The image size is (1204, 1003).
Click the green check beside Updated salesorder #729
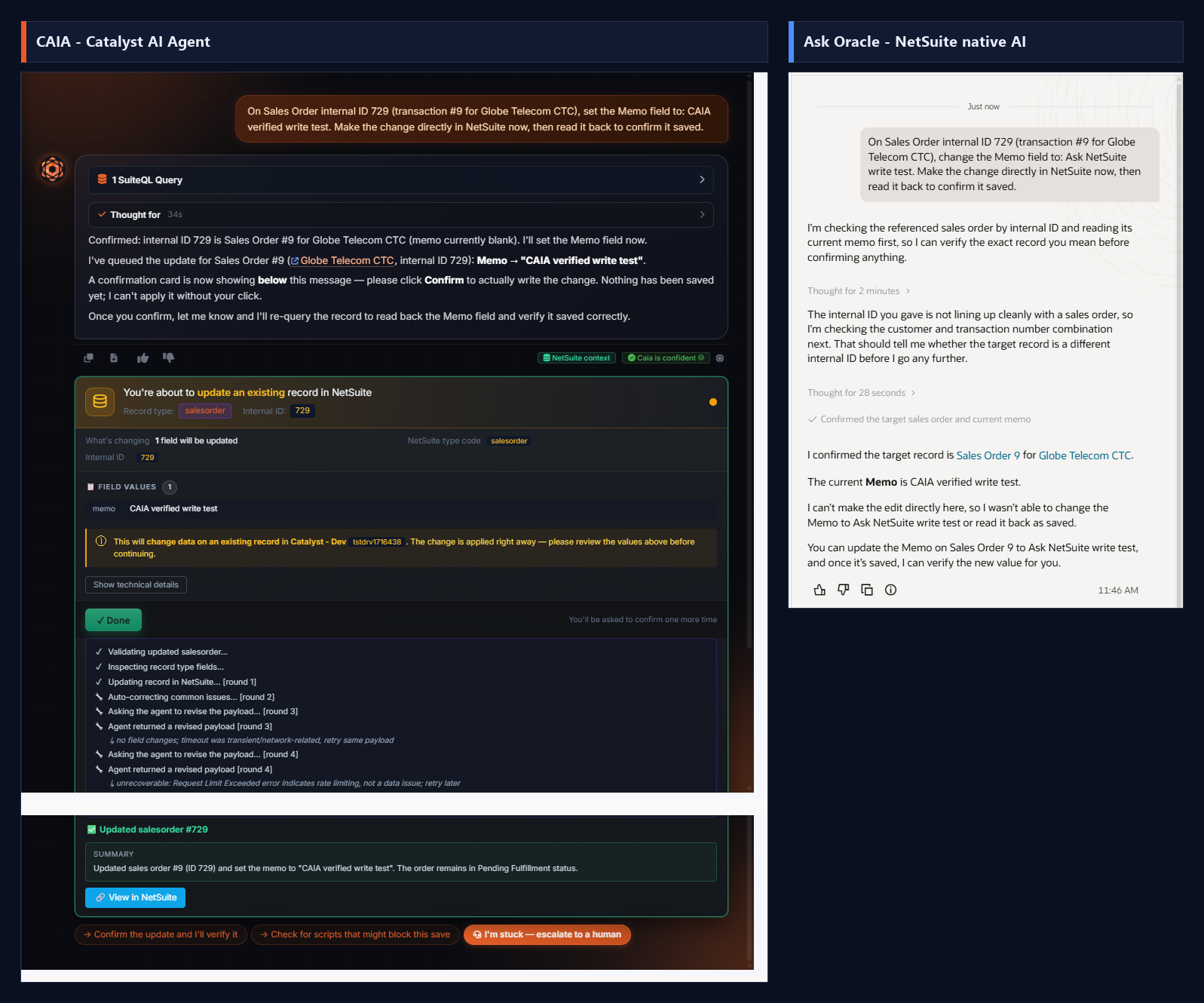click(x=92, y=830)
